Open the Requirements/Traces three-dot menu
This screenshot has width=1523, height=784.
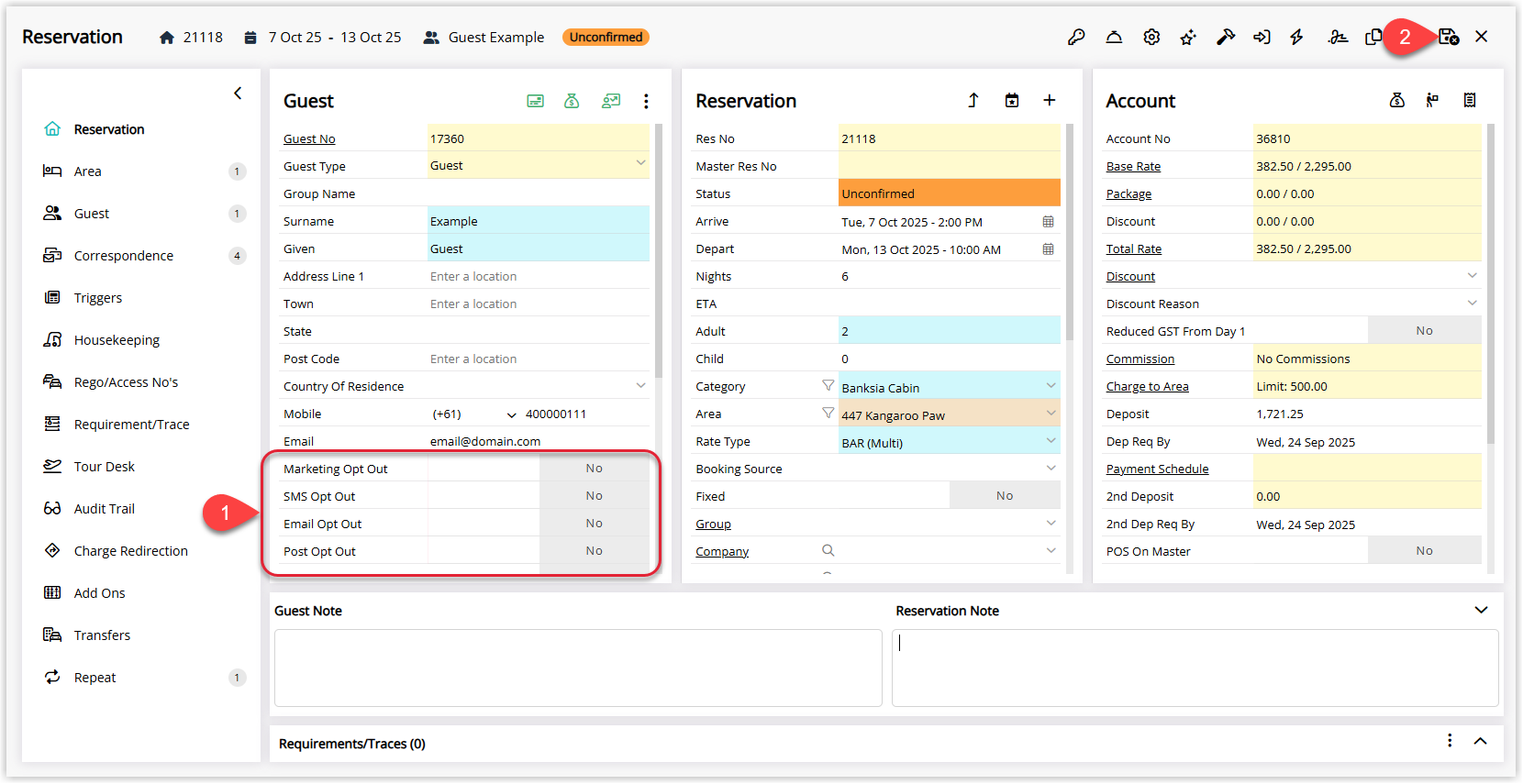pyautogui.click(x=1450, y=741)
